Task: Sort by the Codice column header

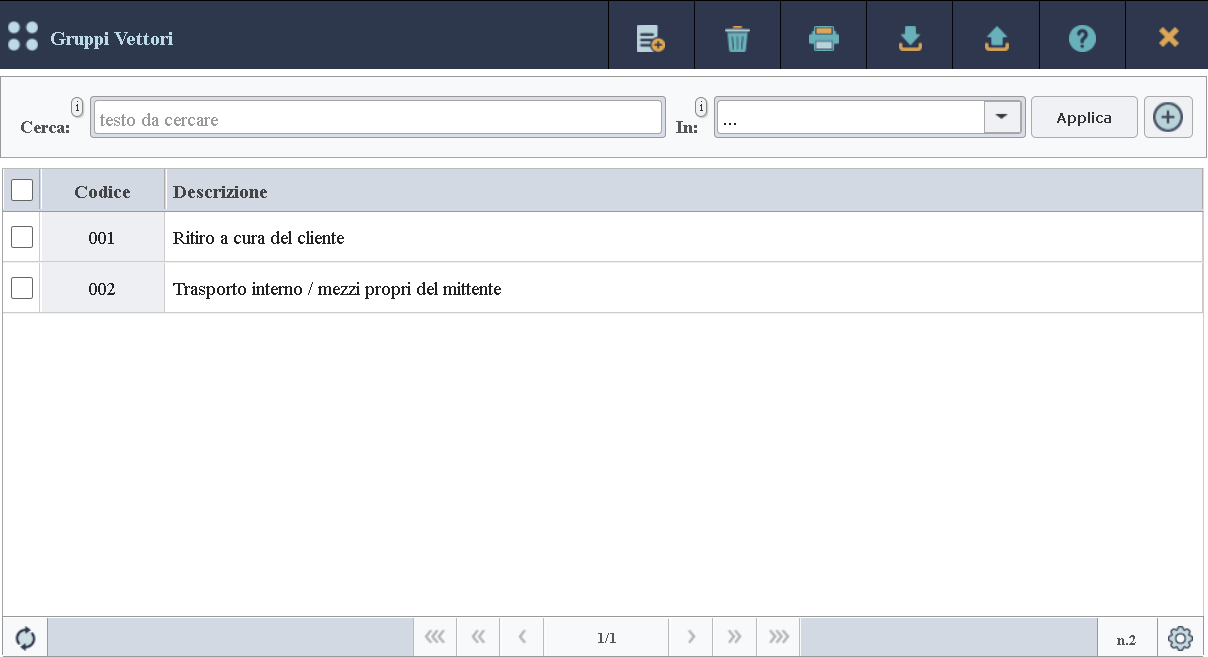Action: [x=102, y=191]
